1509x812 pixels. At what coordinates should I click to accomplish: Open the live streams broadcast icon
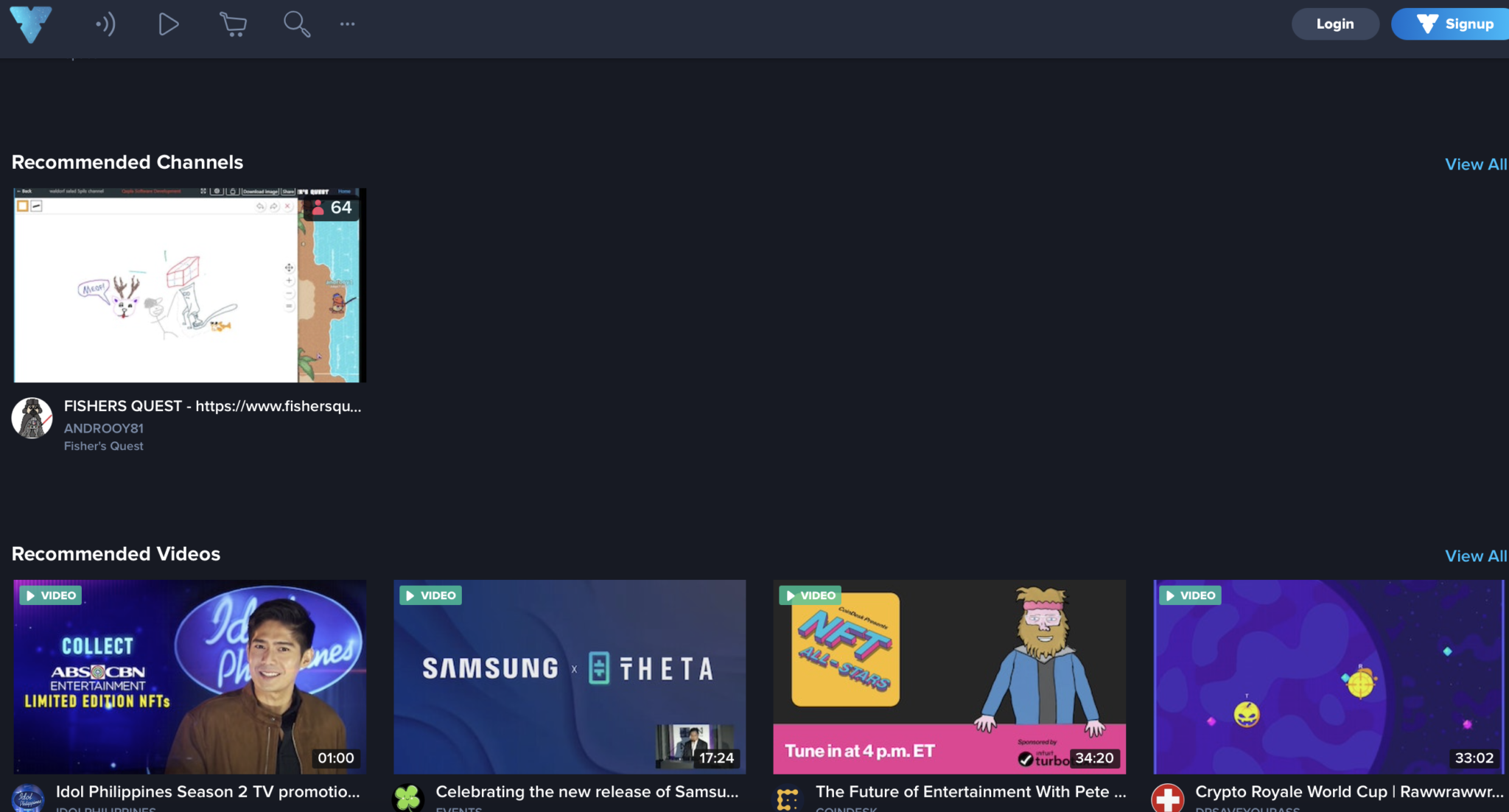point(105,24)
